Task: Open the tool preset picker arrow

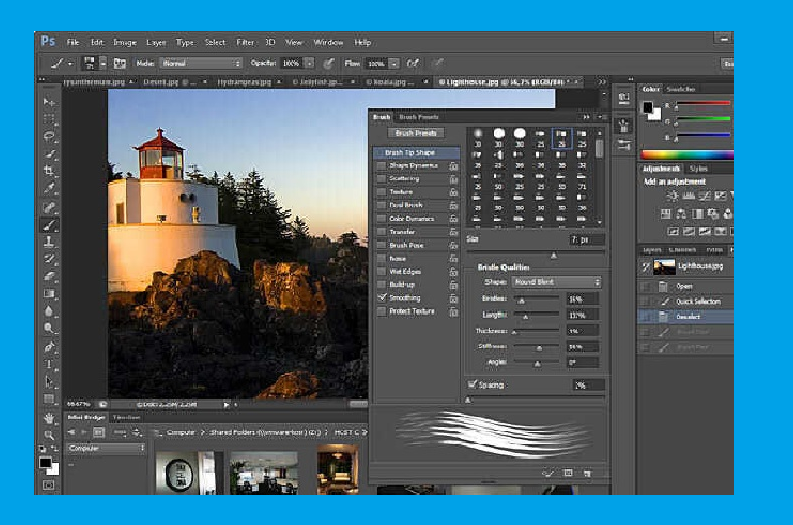Action: tap(70, 64)
